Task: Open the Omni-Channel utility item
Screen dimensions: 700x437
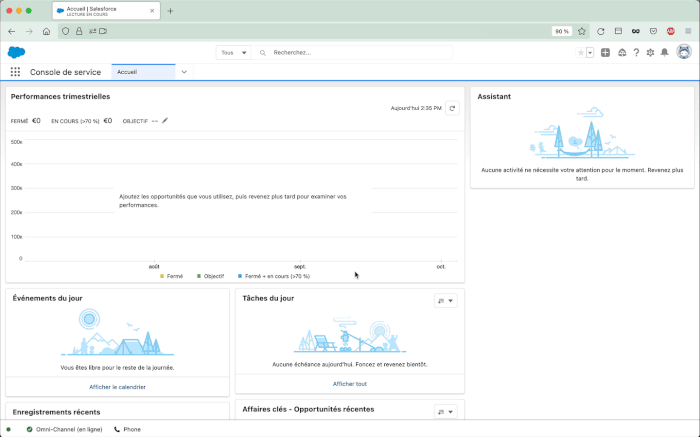Action: (64, 429)
